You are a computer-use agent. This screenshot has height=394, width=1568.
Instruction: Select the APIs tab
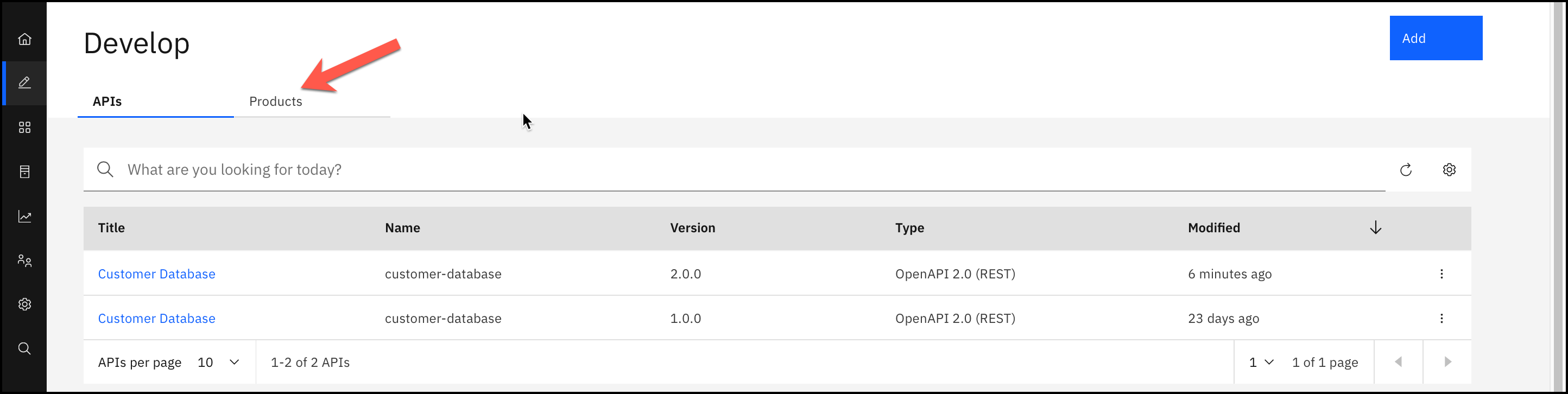107,101
